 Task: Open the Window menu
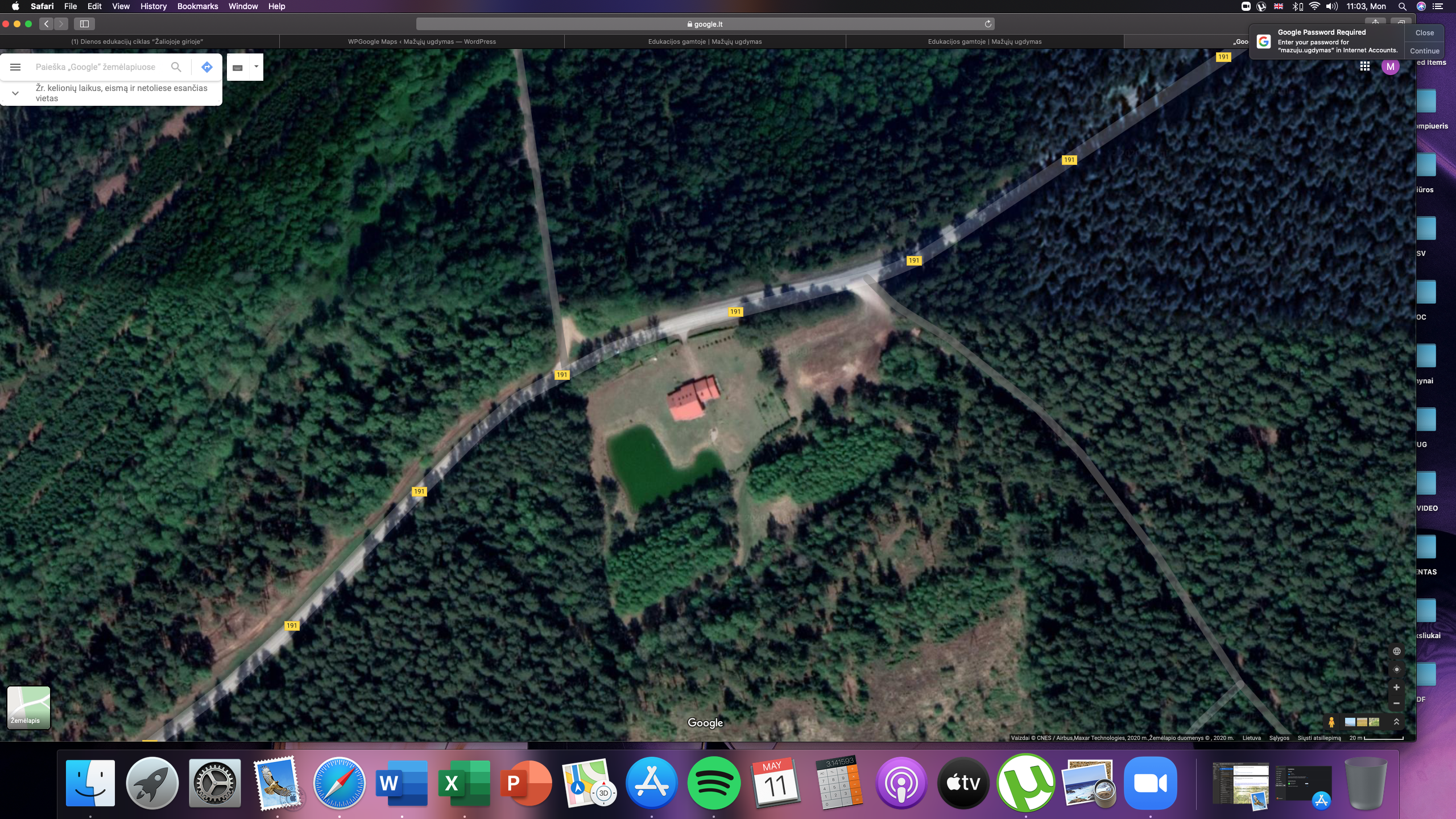(243, 6)
